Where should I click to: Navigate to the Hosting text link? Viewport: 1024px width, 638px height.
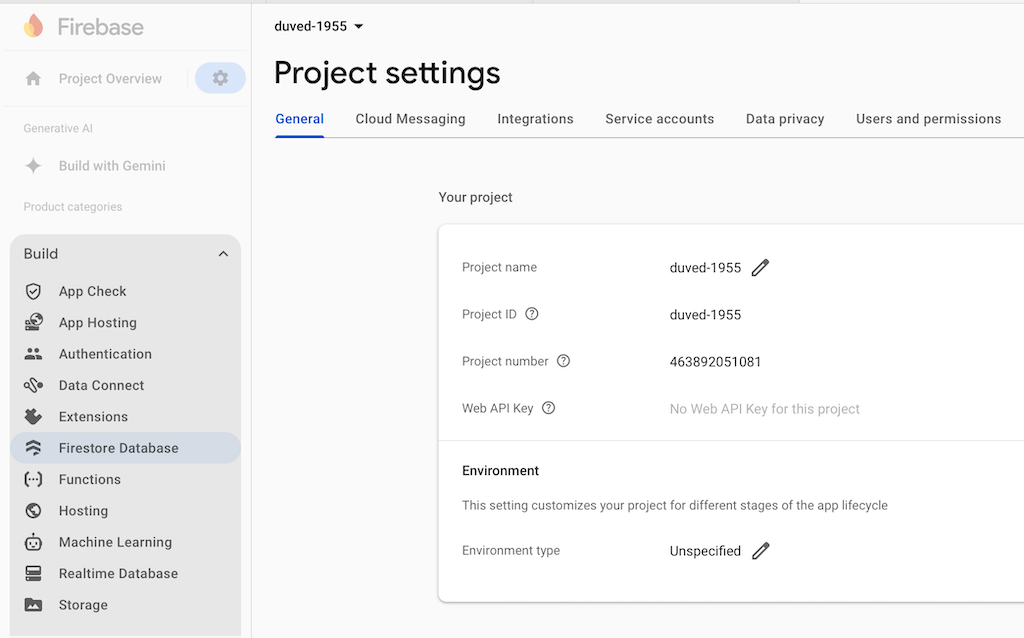coord(83,511)
